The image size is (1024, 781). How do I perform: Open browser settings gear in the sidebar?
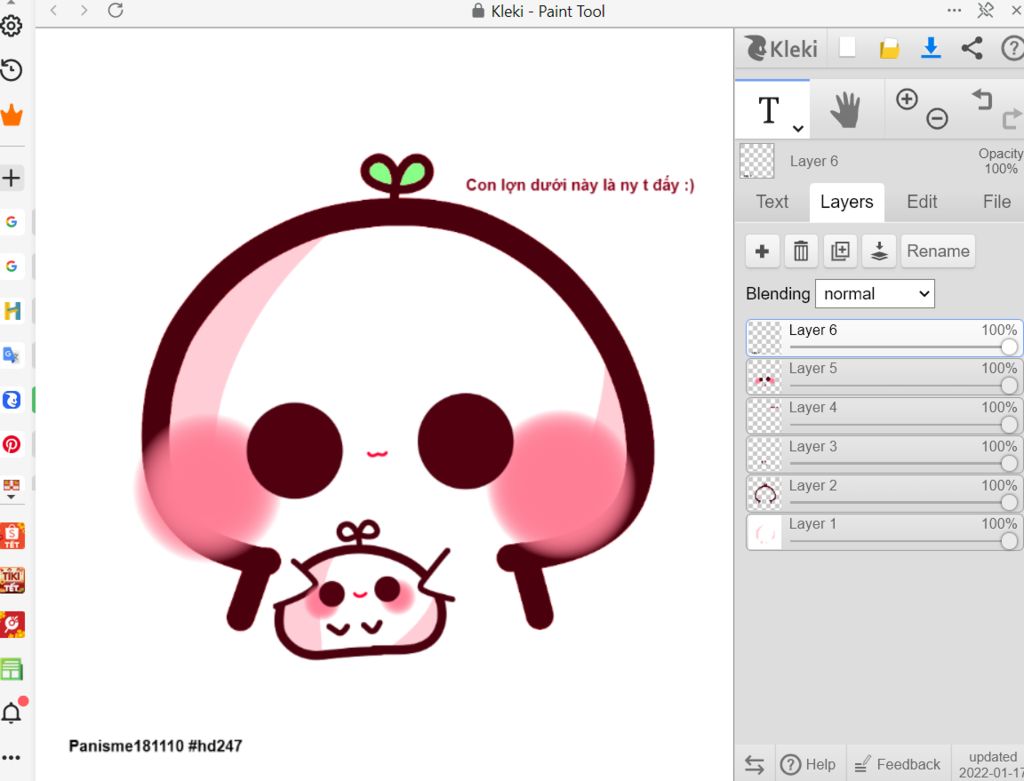click(11, 25)
